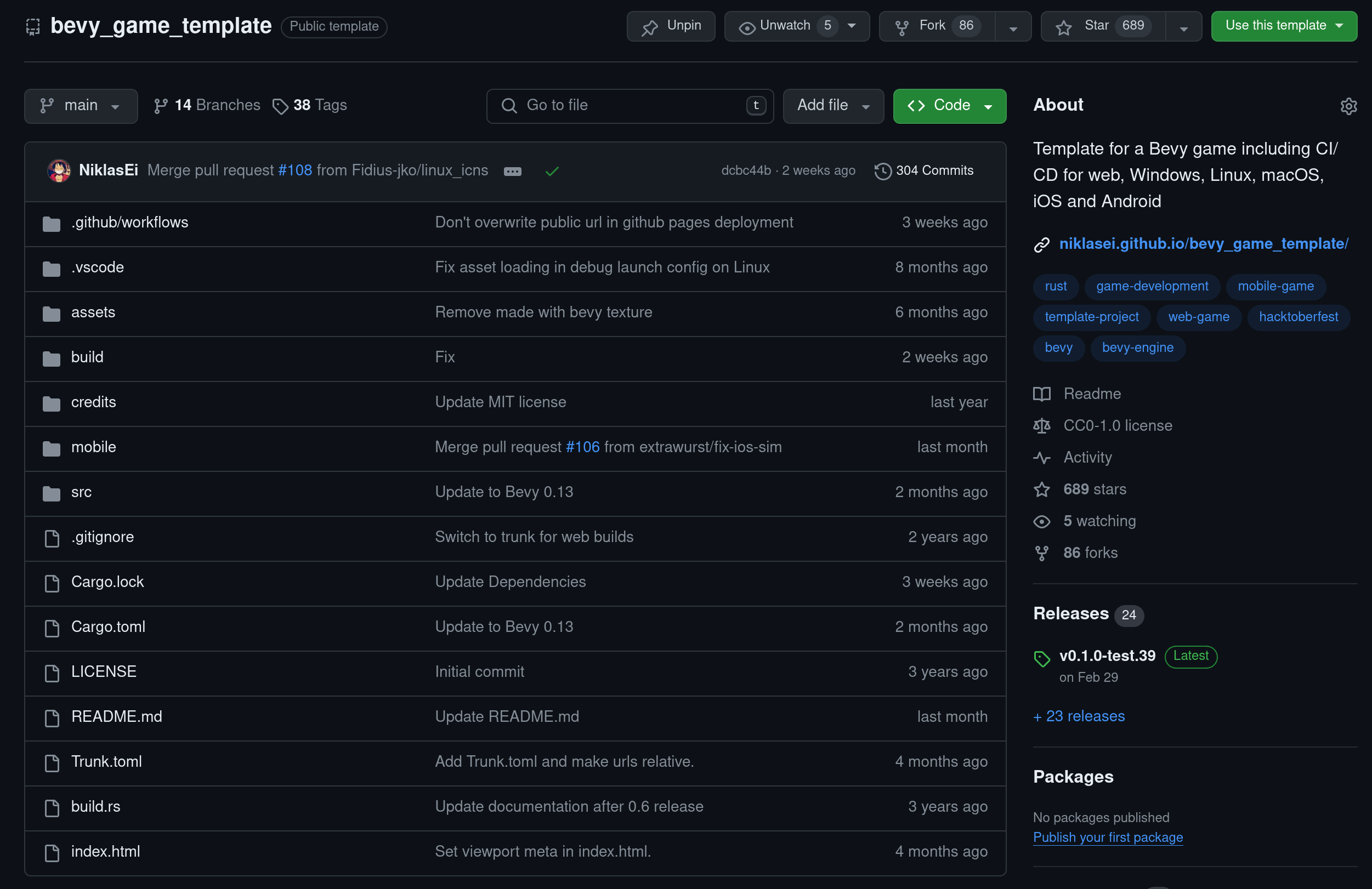Show all 23 releases
The image size is (1372, 889).
point(1079,716)
